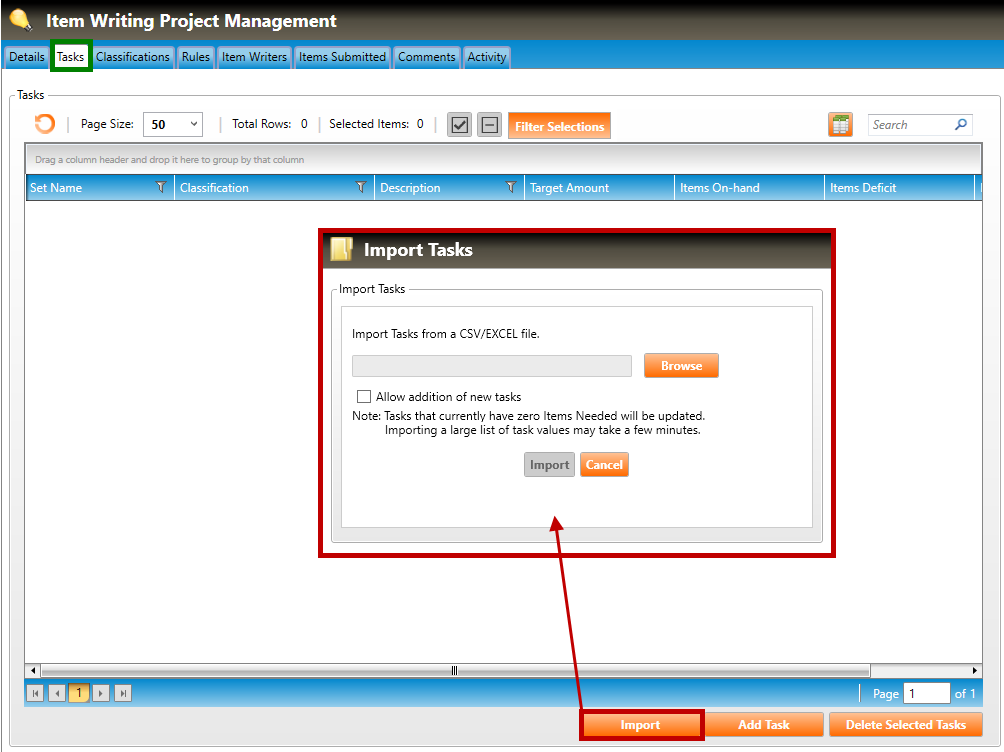Open the Page Size dropdown

click(173, 125)
